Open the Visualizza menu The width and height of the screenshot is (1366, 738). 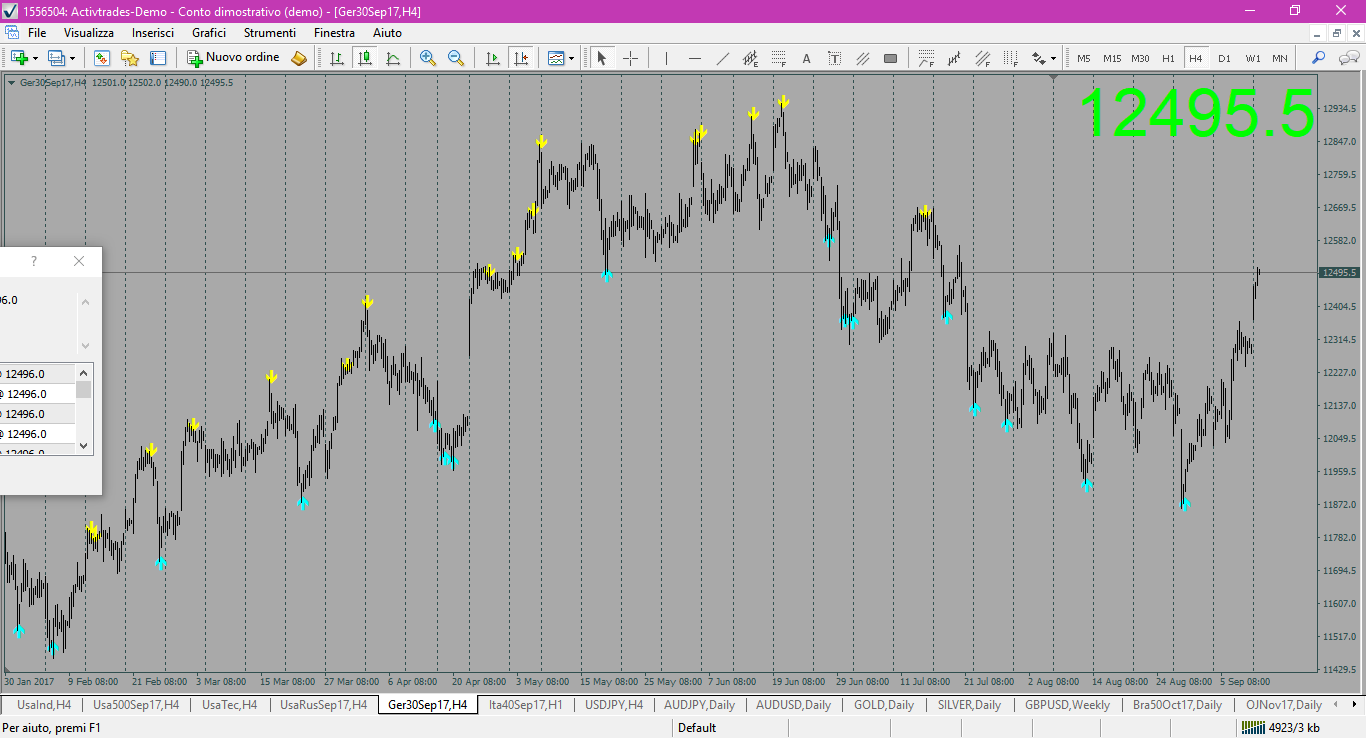point(89,33)
